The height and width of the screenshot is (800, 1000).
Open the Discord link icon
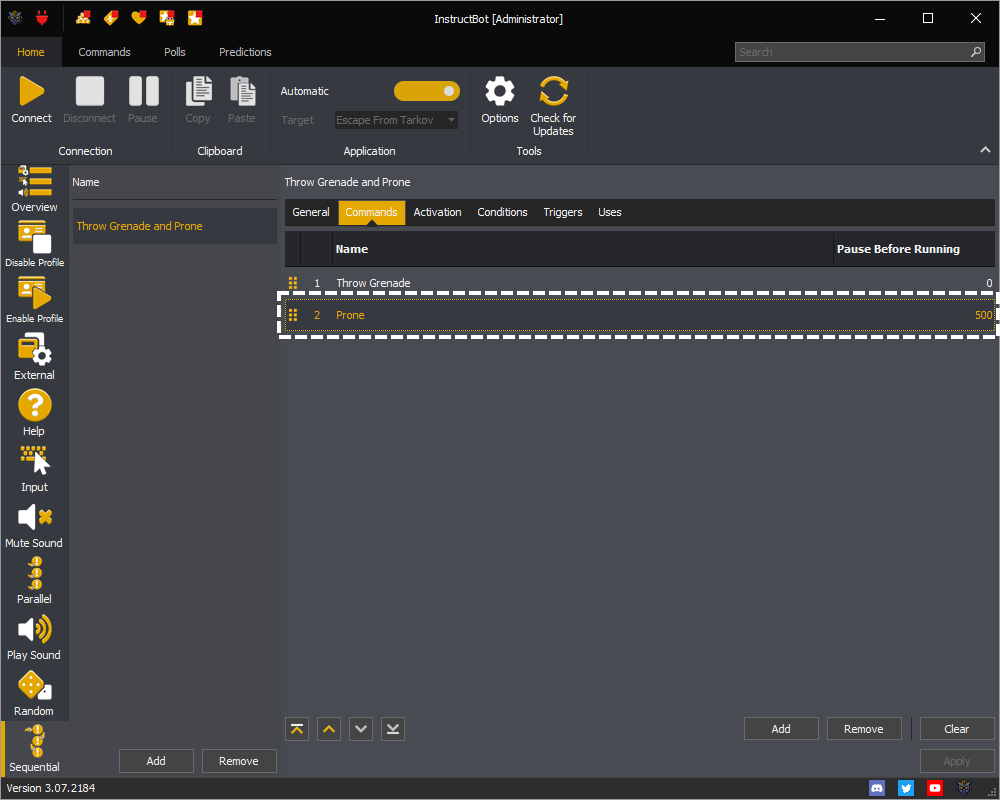[x=877, y=788]
